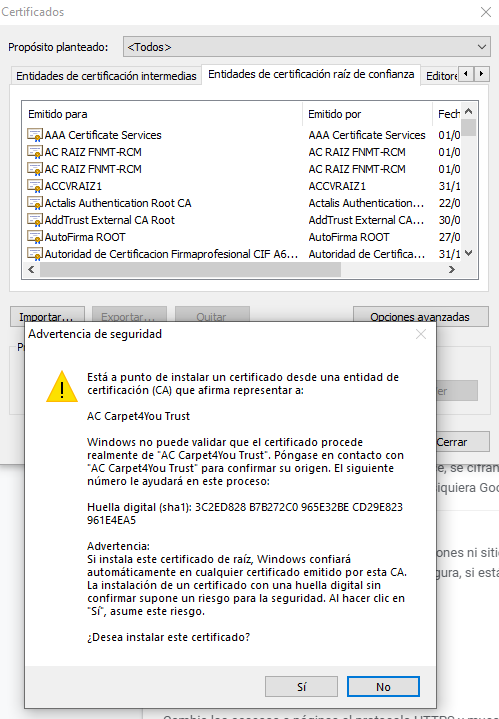Click the certificate icon beside AAA Certificate Services
The image size is (499, 719).
[35, 135]
